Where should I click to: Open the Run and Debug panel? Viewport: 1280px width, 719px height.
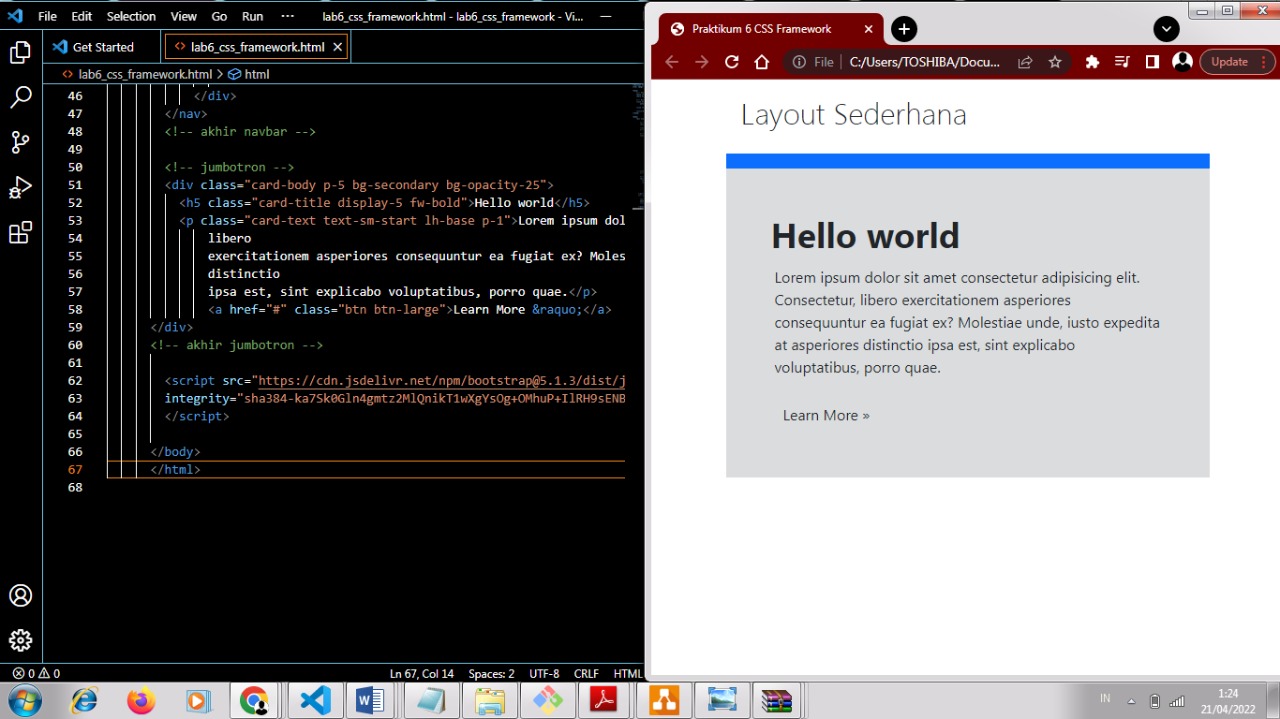(x=20, y=187)
